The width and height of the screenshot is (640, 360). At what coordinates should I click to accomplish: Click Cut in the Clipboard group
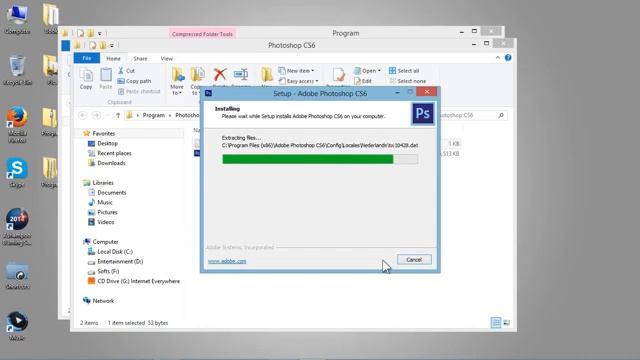(x=127, y=71)
